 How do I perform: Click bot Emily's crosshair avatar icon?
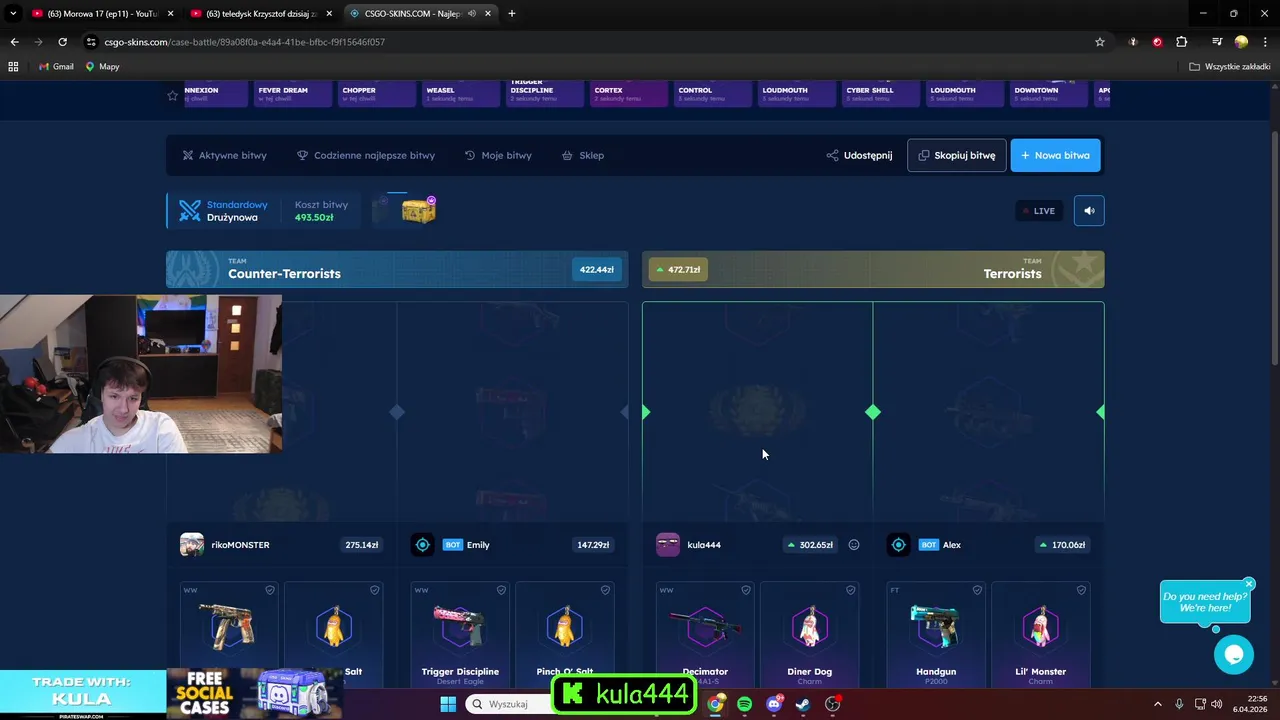point(422,545)
